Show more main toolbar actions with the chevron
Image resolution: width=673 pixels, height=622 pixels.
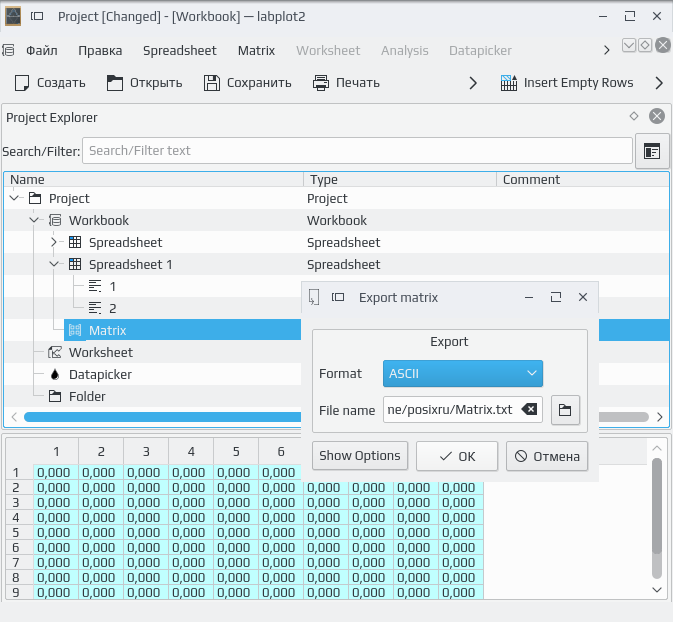473,83
